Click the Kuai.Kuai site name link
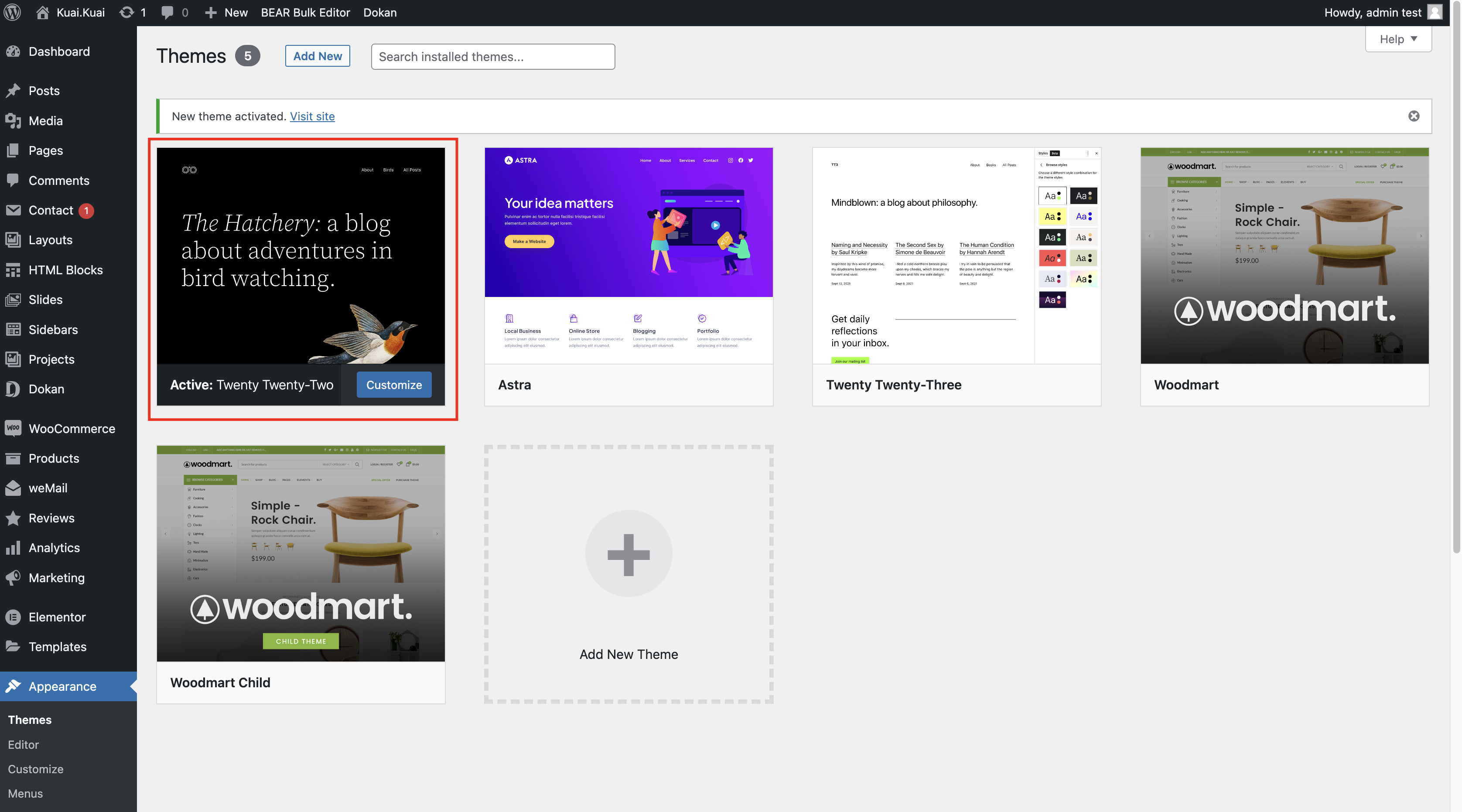Image resolution: width=1462 pixels, height=812 pixels. click(x=81, y=13)
